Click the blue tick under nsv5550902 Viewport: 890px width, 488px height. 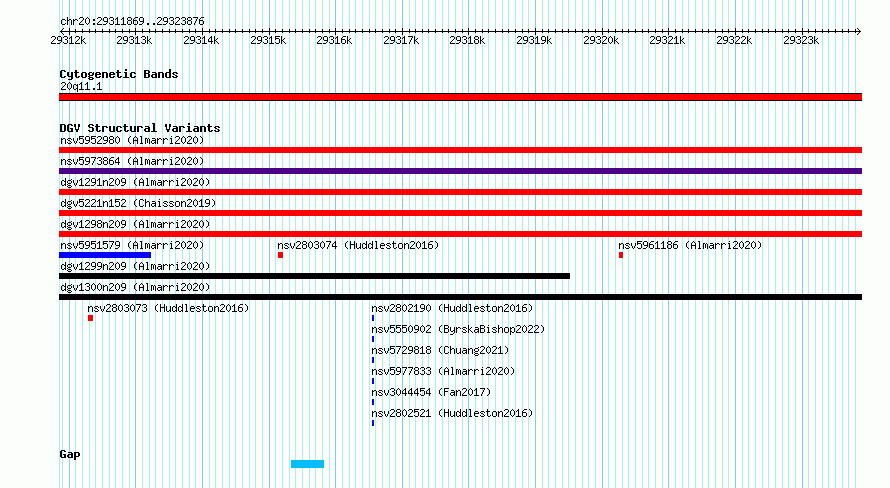373,339
